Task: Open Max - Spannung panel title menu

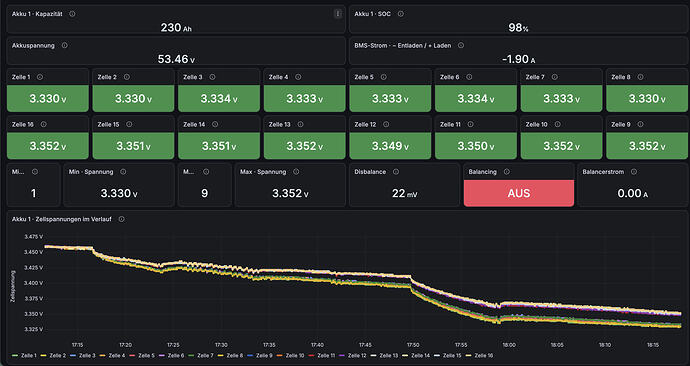Action: [x=263, y=172]
